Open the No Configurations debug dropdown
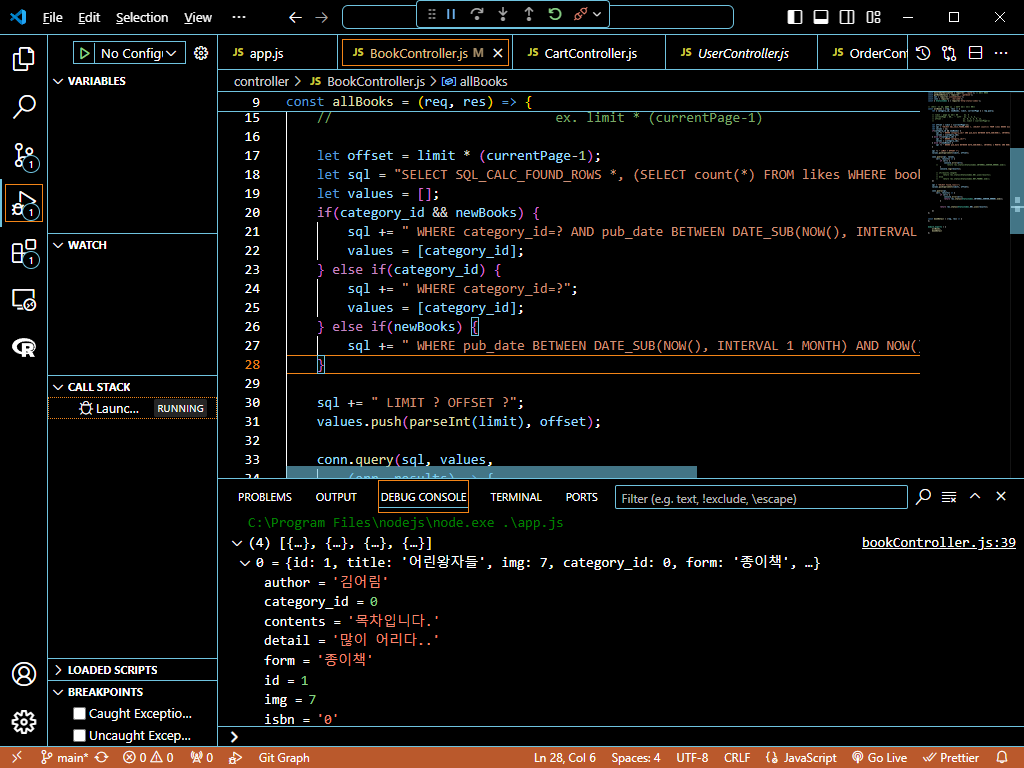Screen dimensions: 1024x768 (x=138, y=53)
